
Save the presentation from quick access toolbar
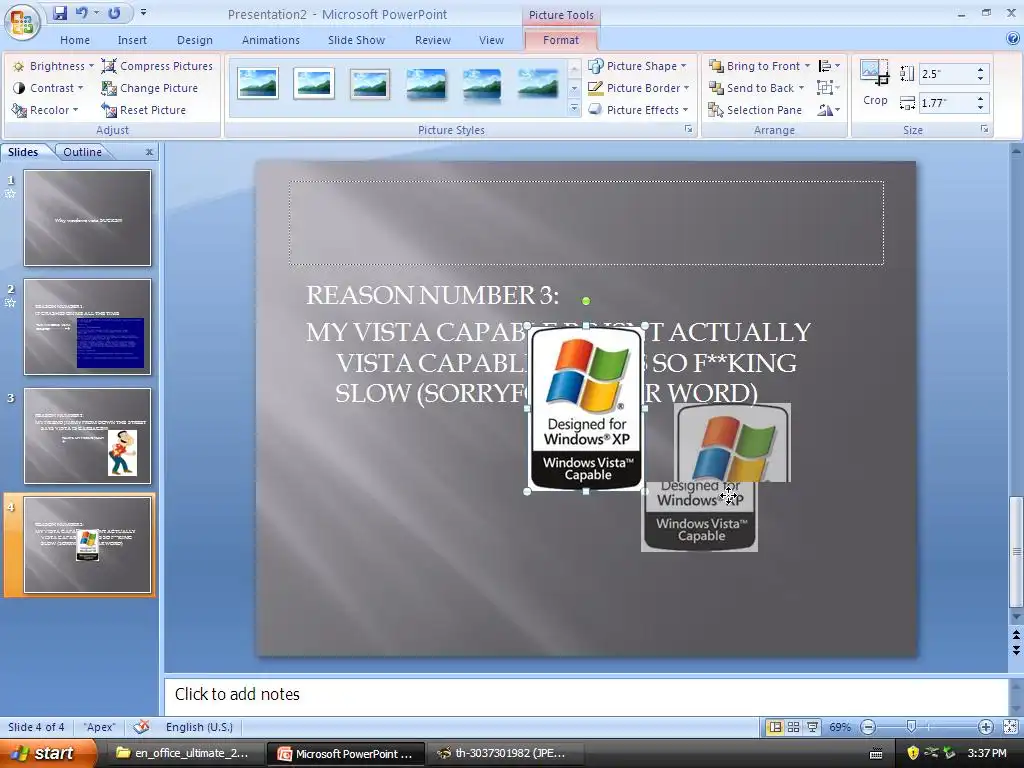point(59,12)
